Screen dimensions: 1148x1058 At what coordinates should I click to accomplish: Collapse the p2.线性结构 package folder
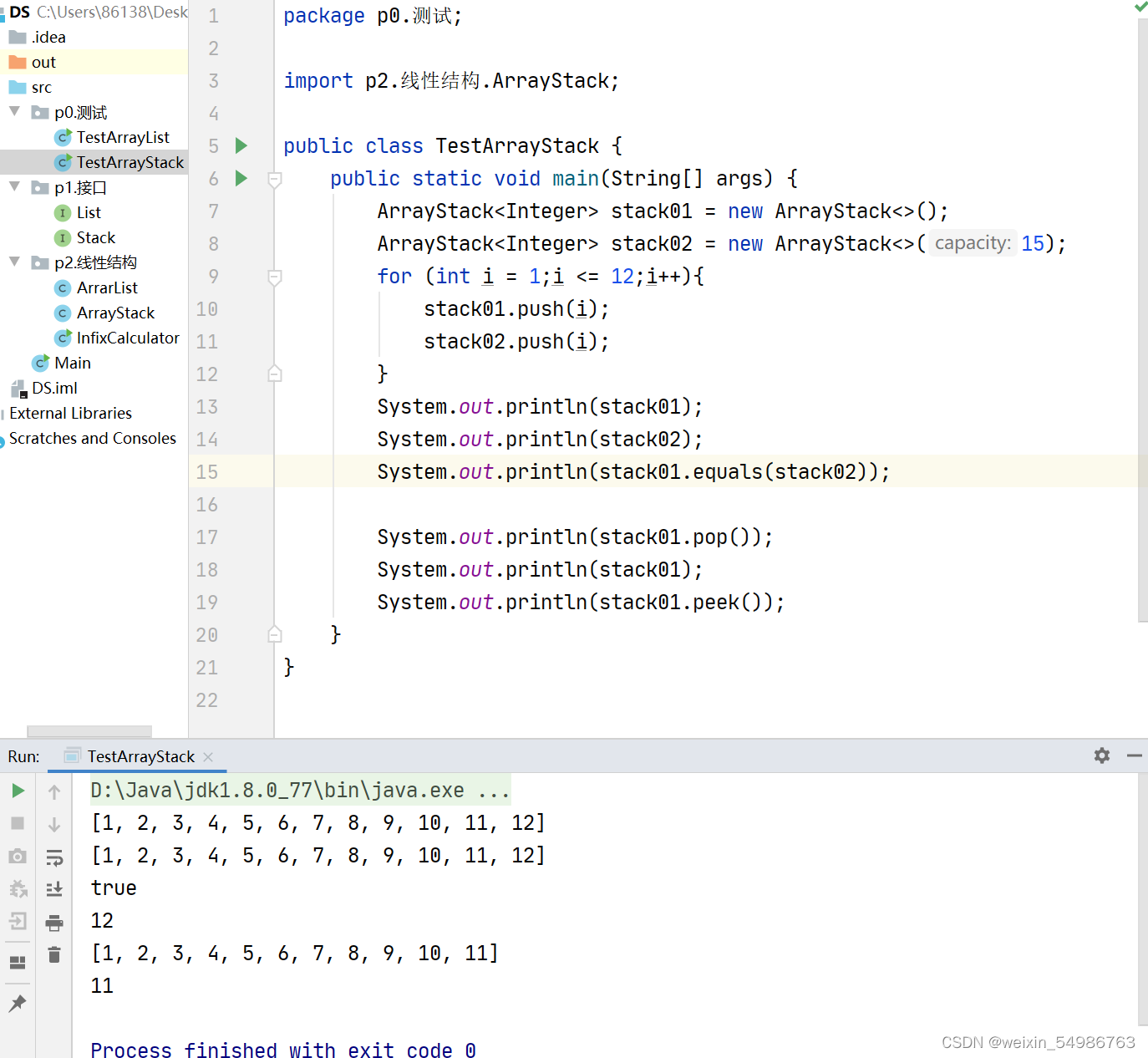tap(14, 262)
